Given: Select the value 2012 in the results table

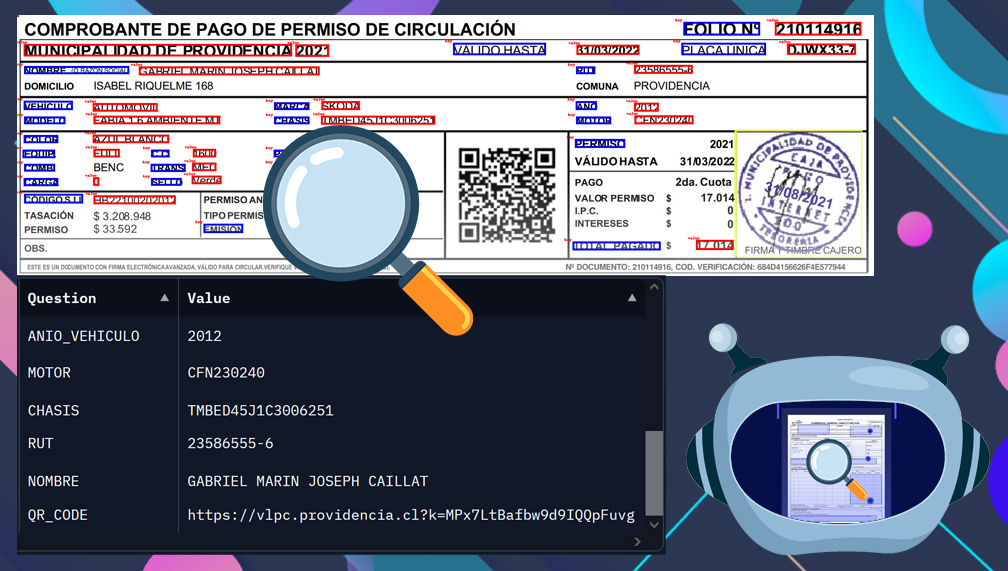Looking at the screenshot, I should pos(204,336).
